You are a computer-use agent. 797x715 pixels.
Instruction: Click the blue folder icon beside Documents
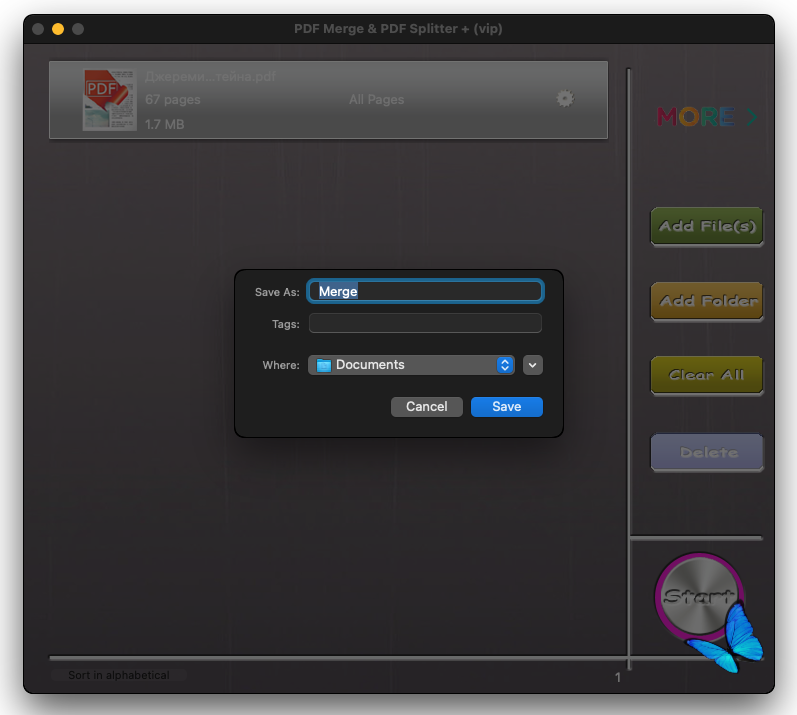point(324,365)
